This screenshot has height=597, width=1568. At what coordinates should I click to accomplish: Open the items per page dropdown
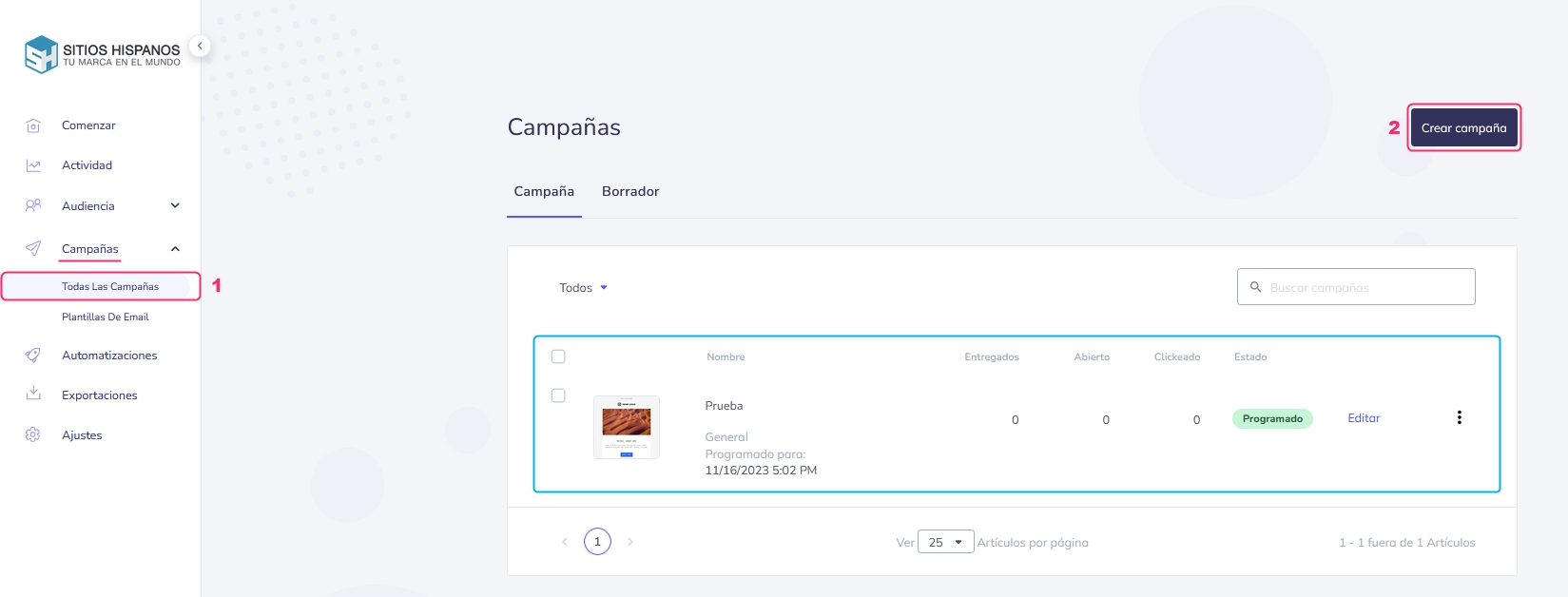click(x=945, y=542)
